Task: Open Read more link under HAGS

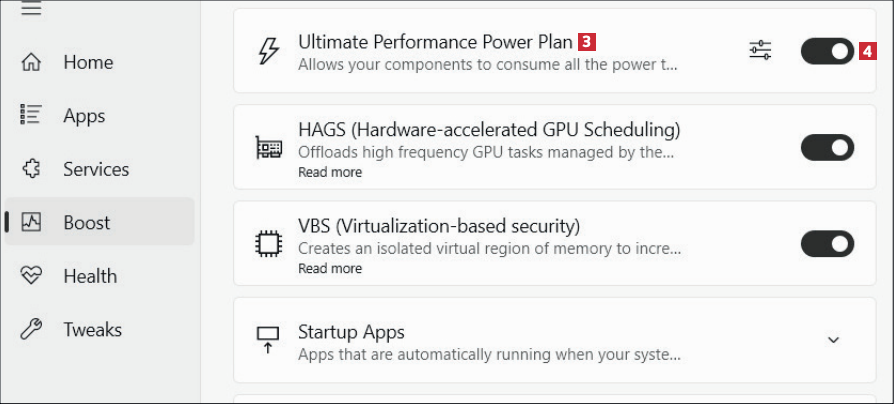Action: point(330,172)
